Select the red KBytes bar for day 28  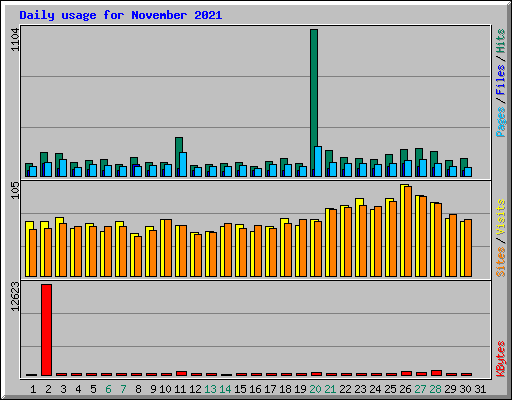[x=436, y=373]
